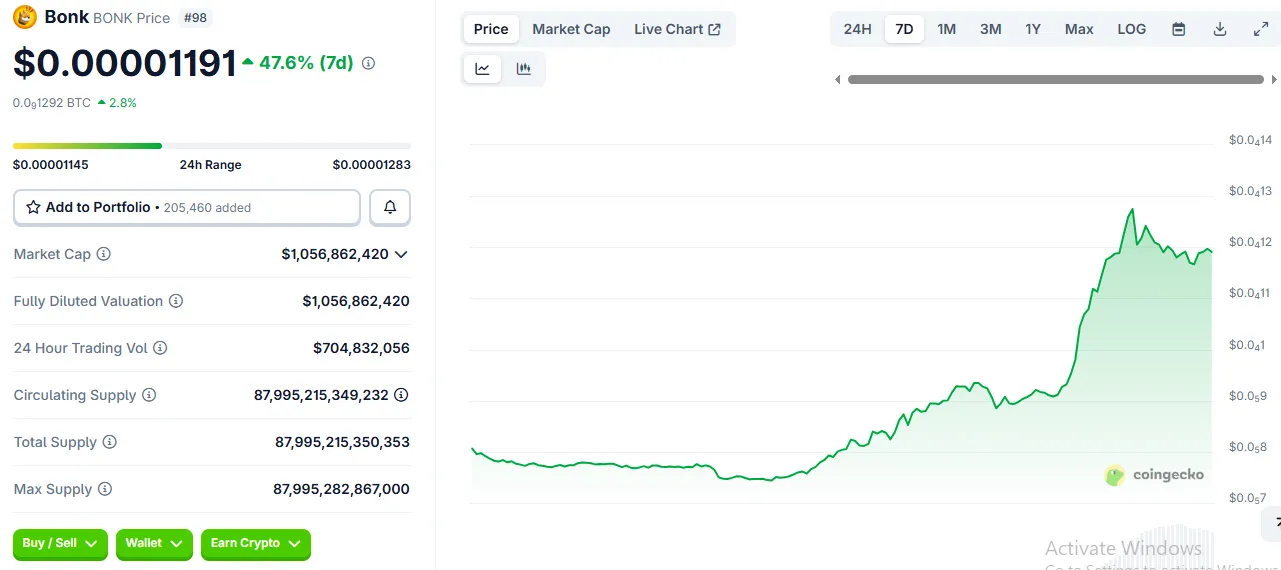Click the $0.00001191 price text

coord(125,63)
